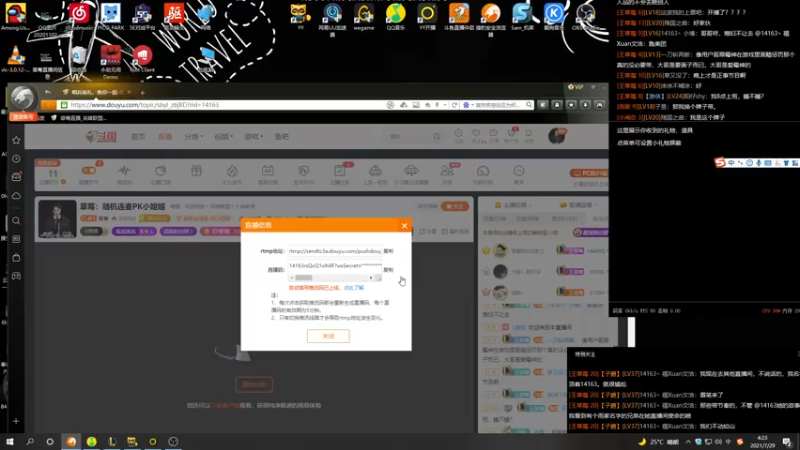Open Windows taskbar search
The width and height of the screenshot is (800, 450).
point(30,441)
